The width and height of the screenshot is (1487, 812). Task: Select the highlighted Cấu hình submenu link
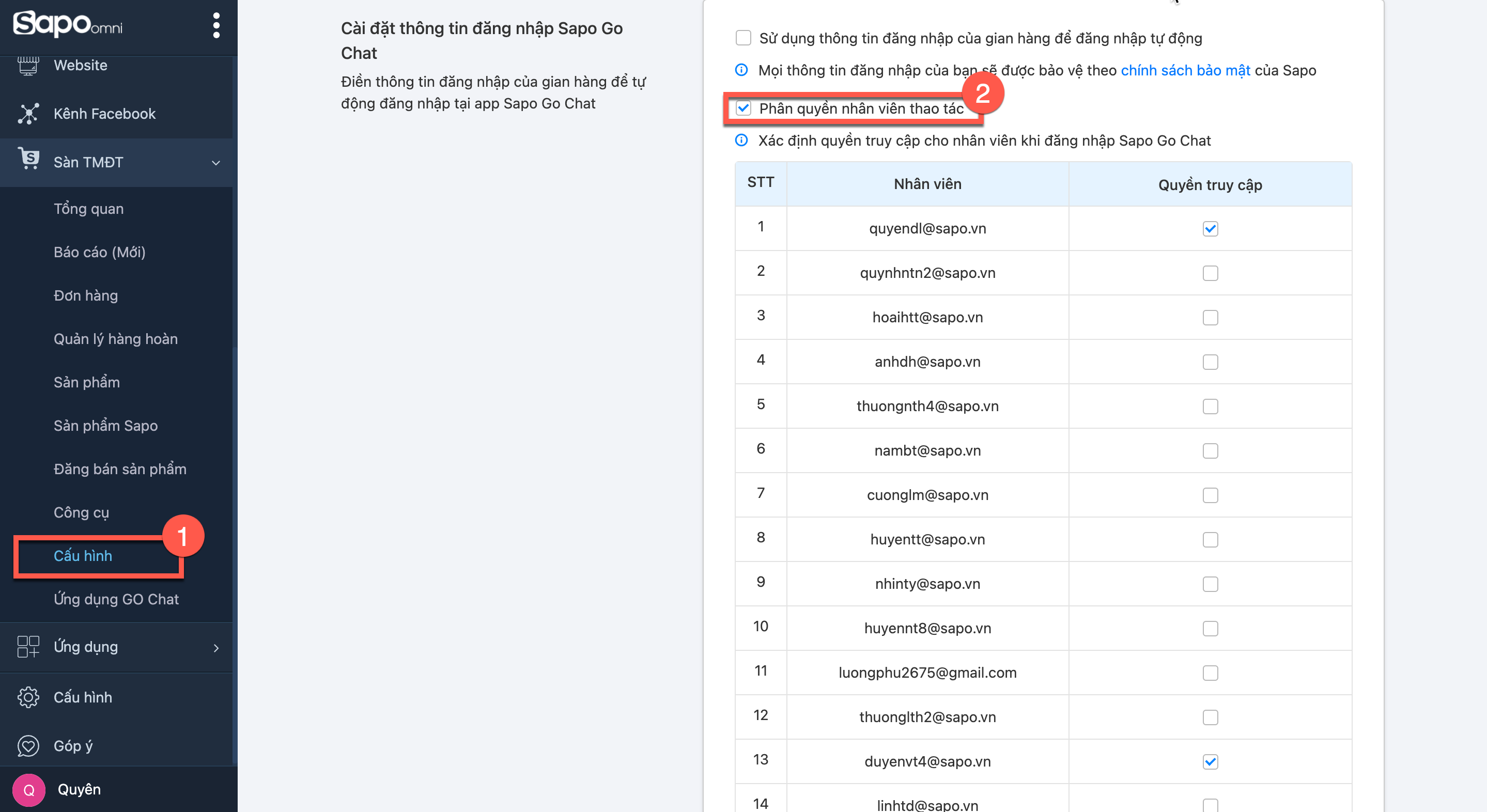click(83, 556)
